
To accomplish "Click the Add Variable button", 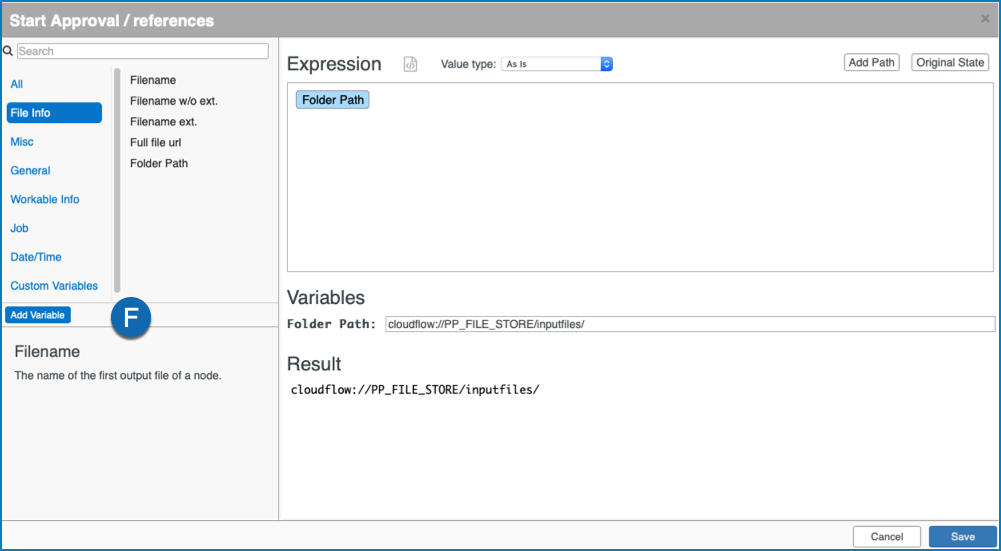I will [x=38, y=315].
